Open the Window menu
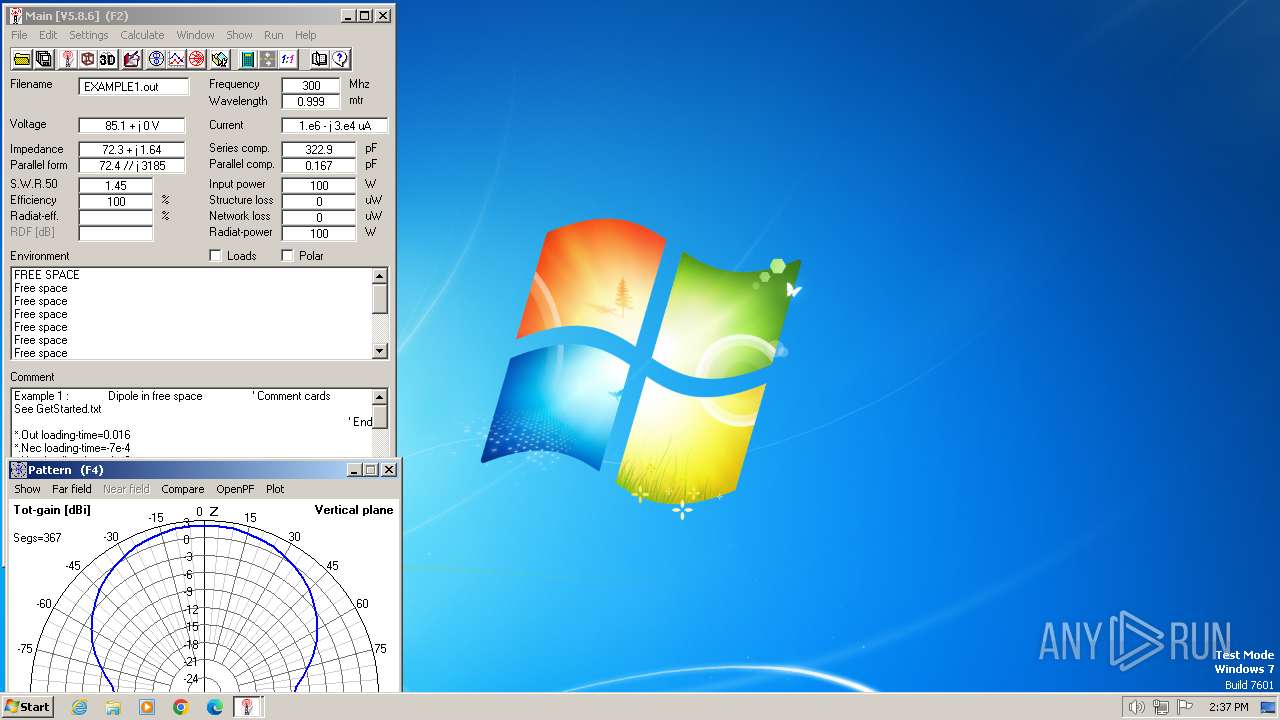 point(196,35)
